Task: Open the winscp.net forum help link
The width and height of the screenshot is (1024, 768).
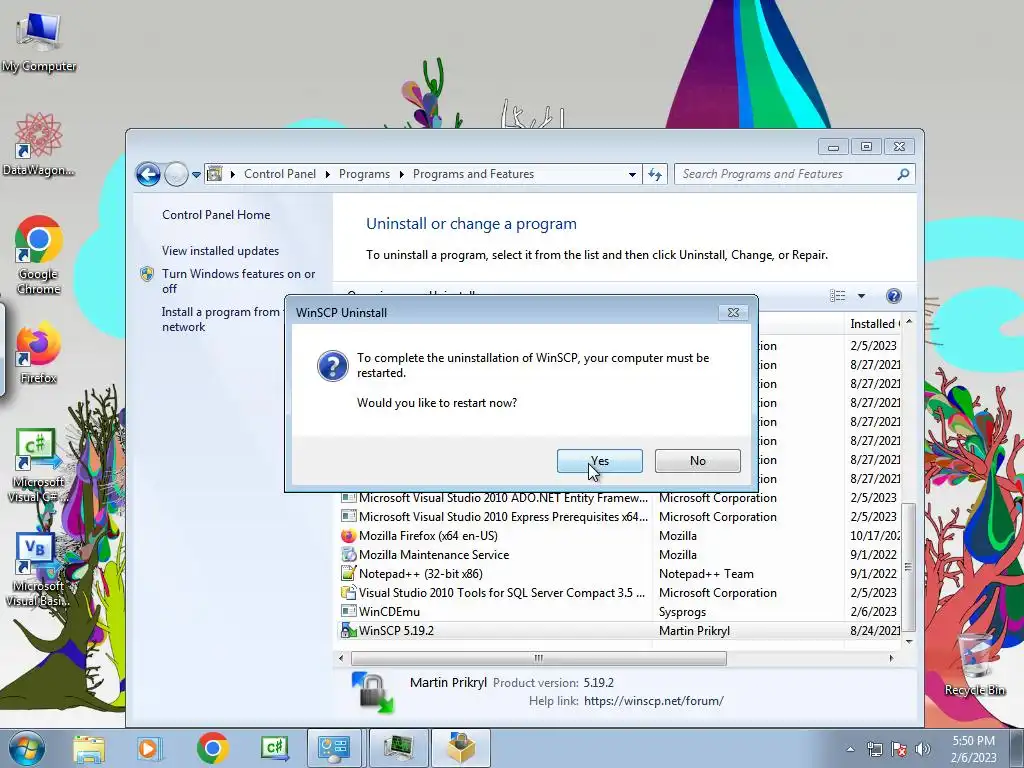Action: pos(654,701)
